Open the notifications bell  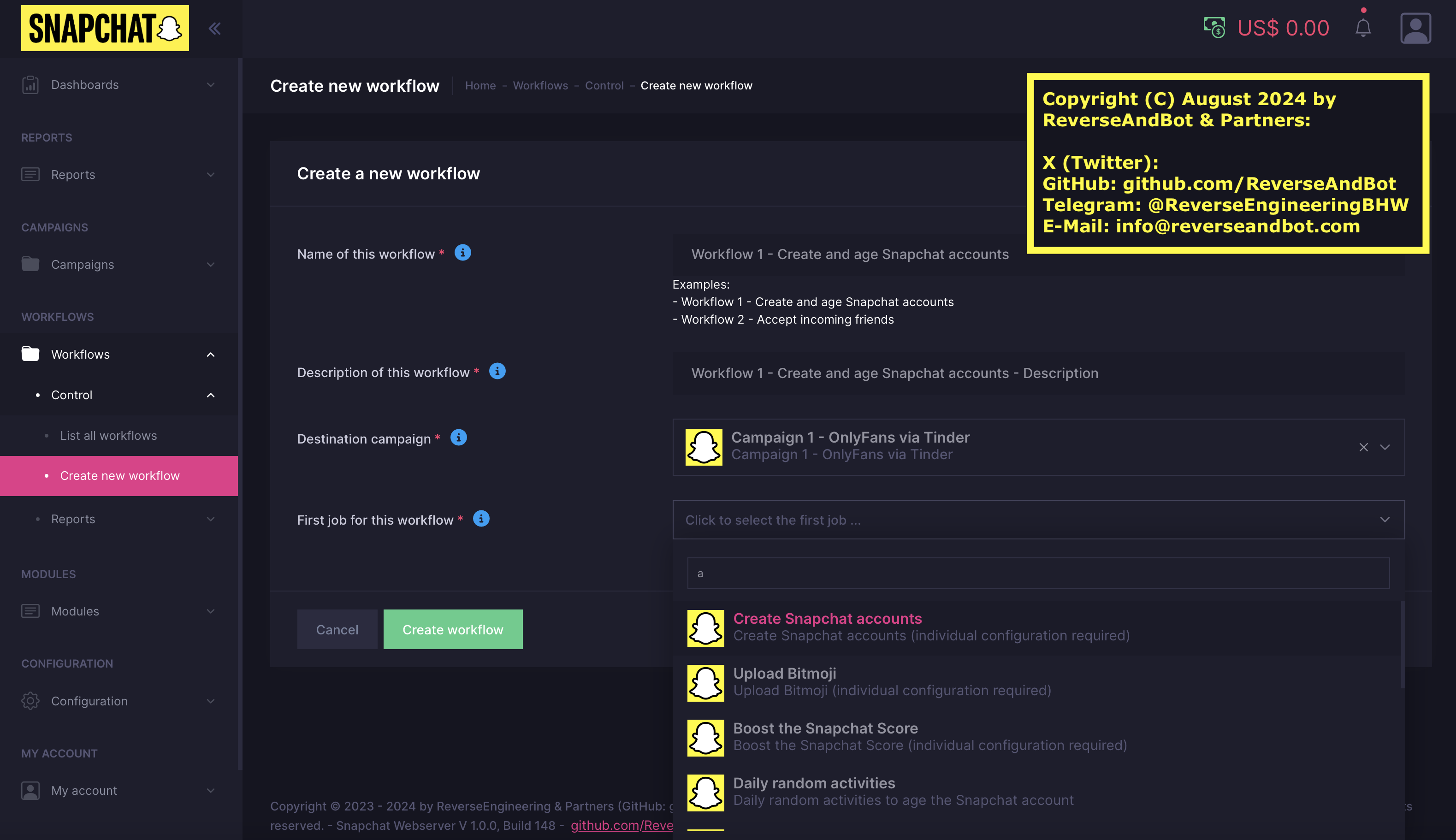[x=1362, y=28]
